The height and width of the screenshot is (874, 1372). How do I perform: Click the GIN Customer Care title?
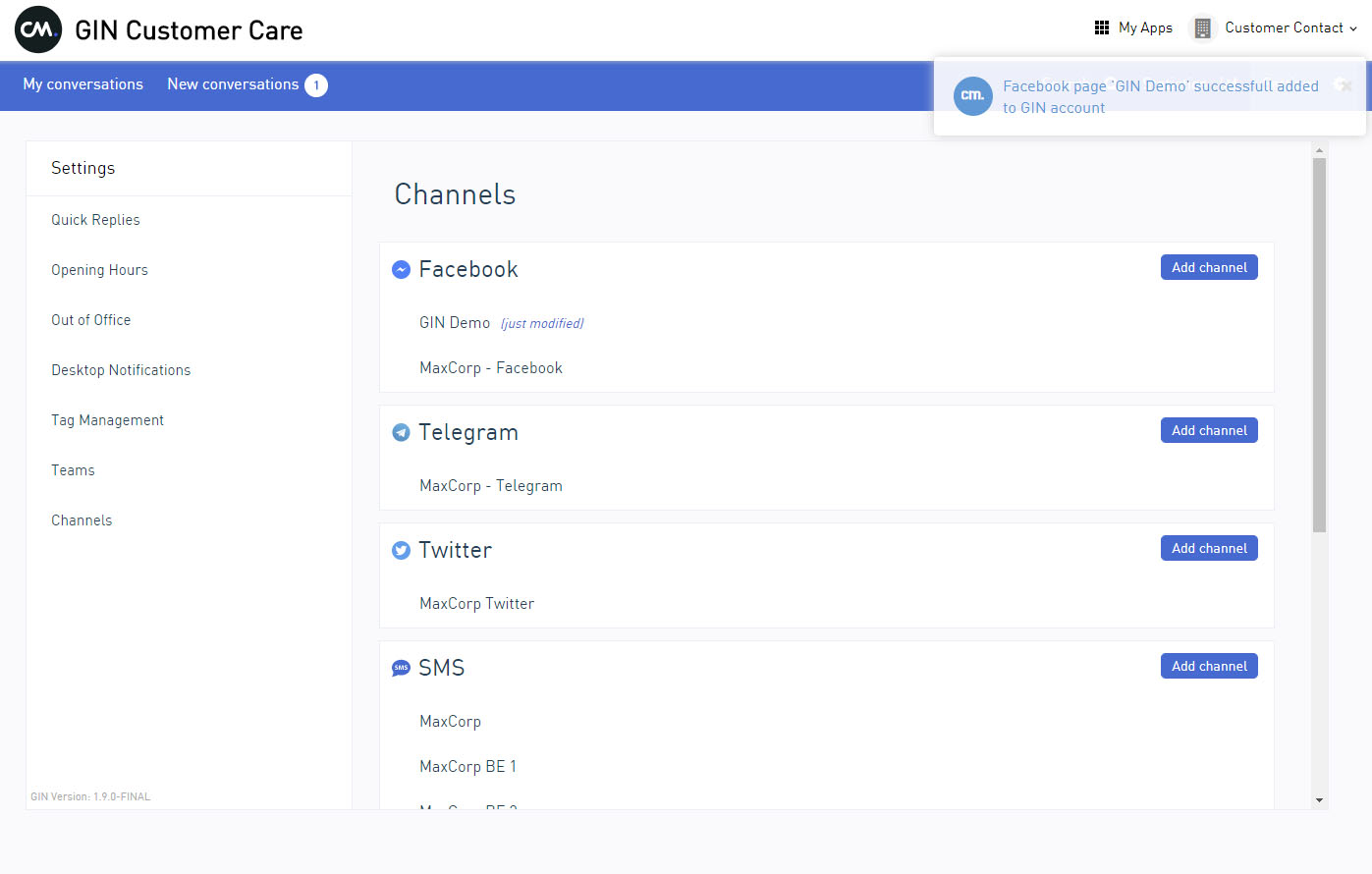189,30
